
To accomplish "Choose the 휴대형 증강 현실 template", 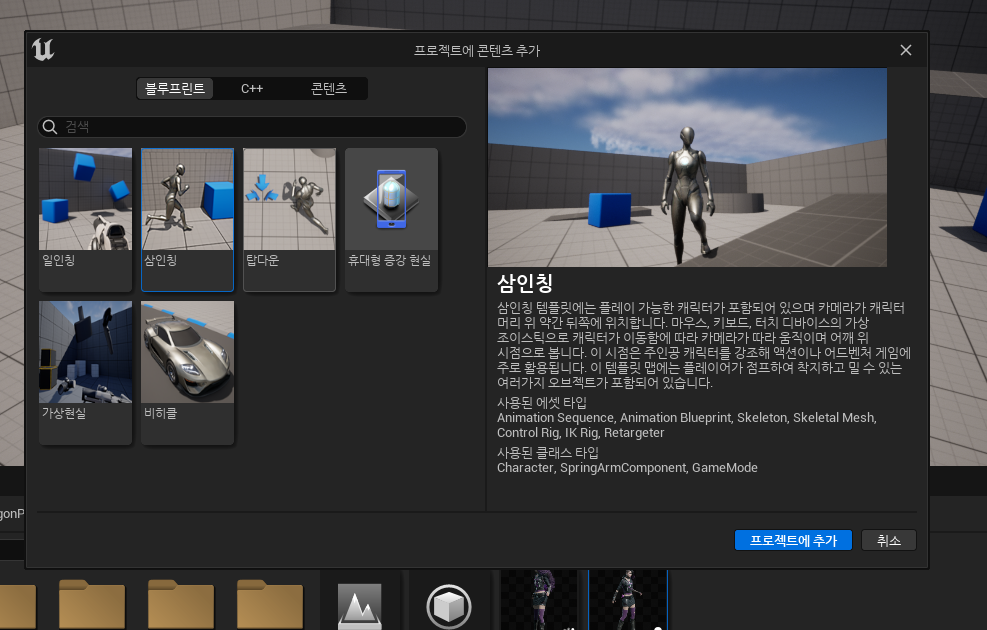I will (x=392, y=220).
